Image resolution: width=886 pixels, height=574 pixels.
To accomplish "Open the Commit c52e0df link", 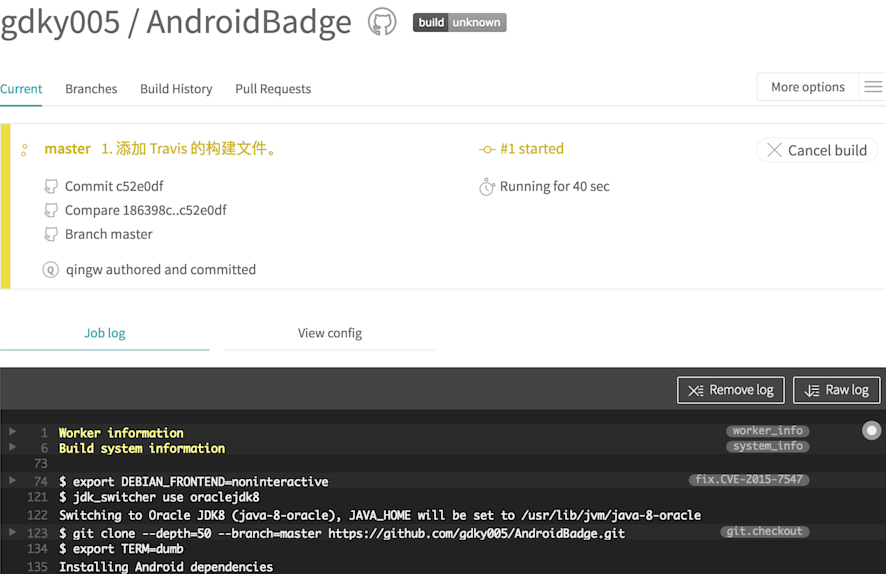I will [114, 186].
